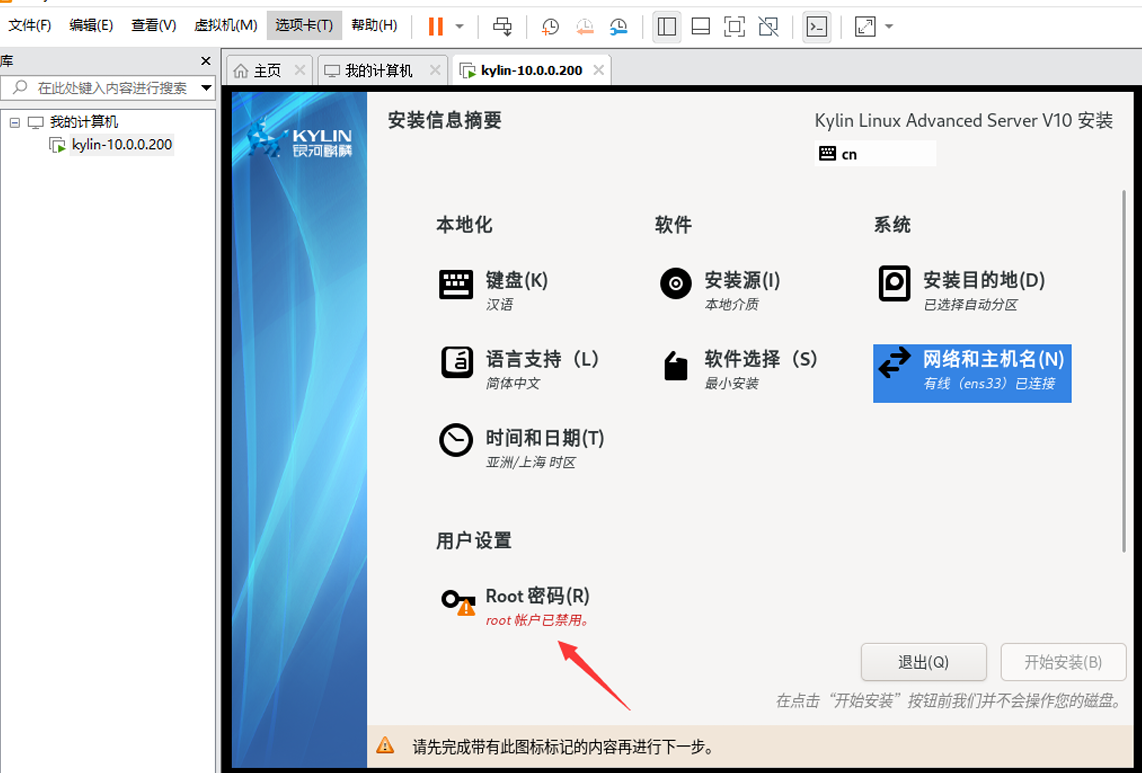Click the '本地介质' status text
Viewport: 1142px width, 773px height.
click(731, 305)
